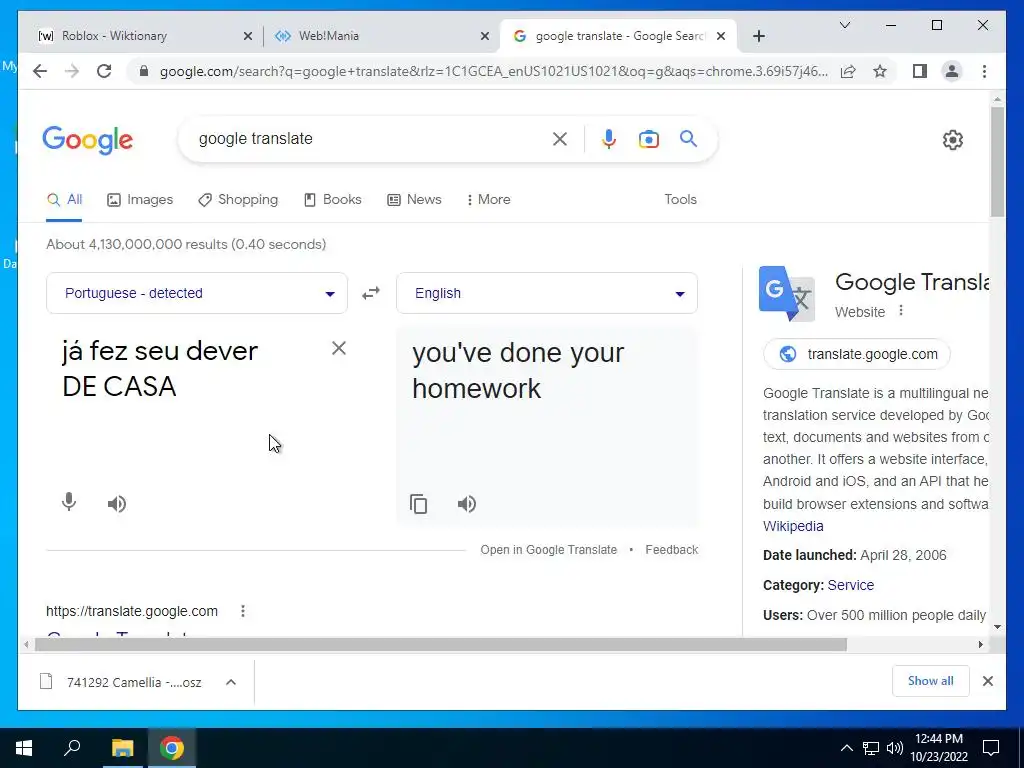View site security lock information
Viewport: 1024px width, 768px height.
(x=144, y=71)
